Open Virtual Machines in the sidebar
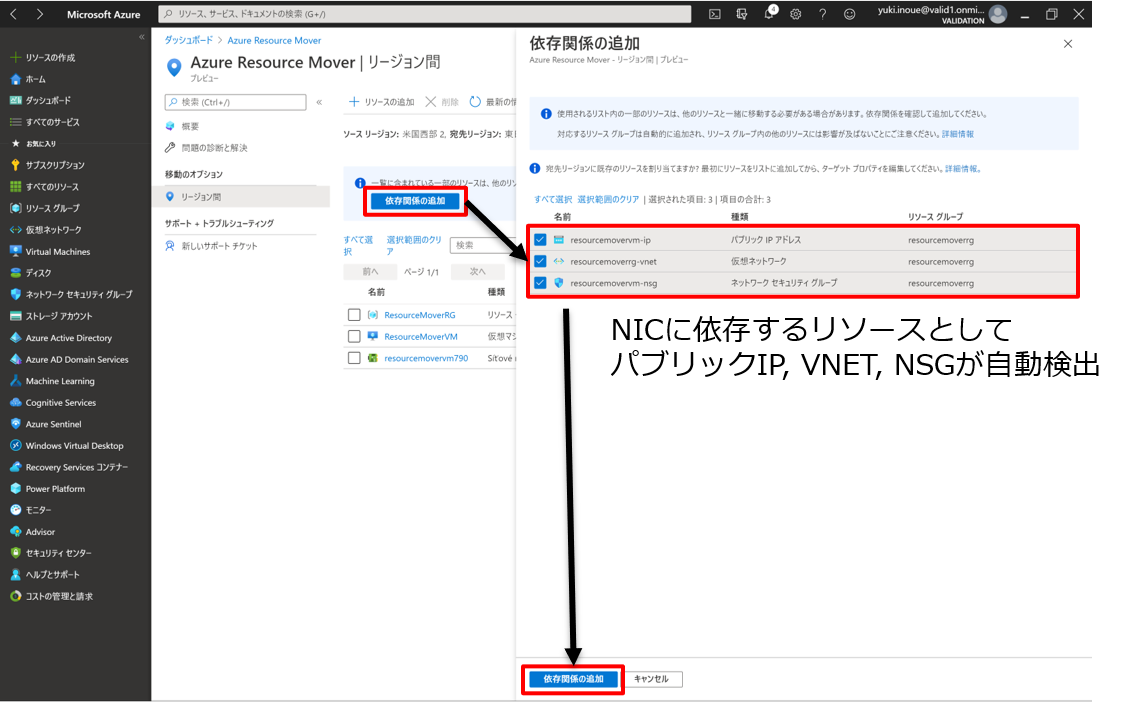The width and height of the screenshot is (1122, 702). (x=50, y=252)
